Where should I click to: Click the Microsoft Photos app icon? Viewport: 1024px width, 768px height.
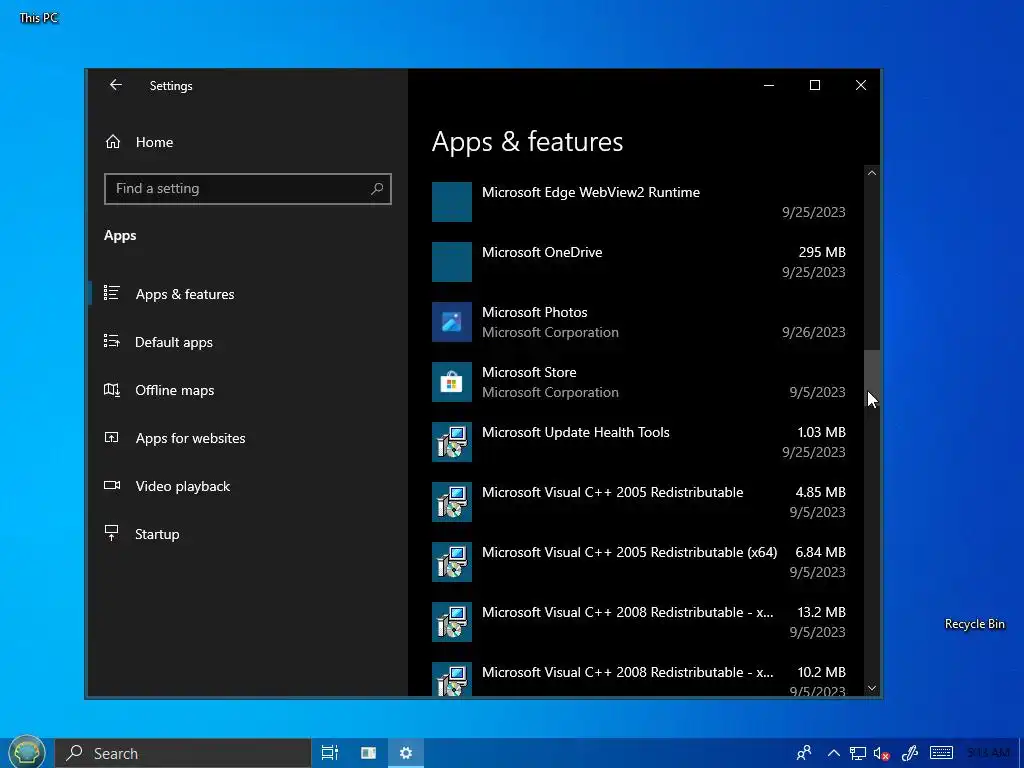(452, 322)
